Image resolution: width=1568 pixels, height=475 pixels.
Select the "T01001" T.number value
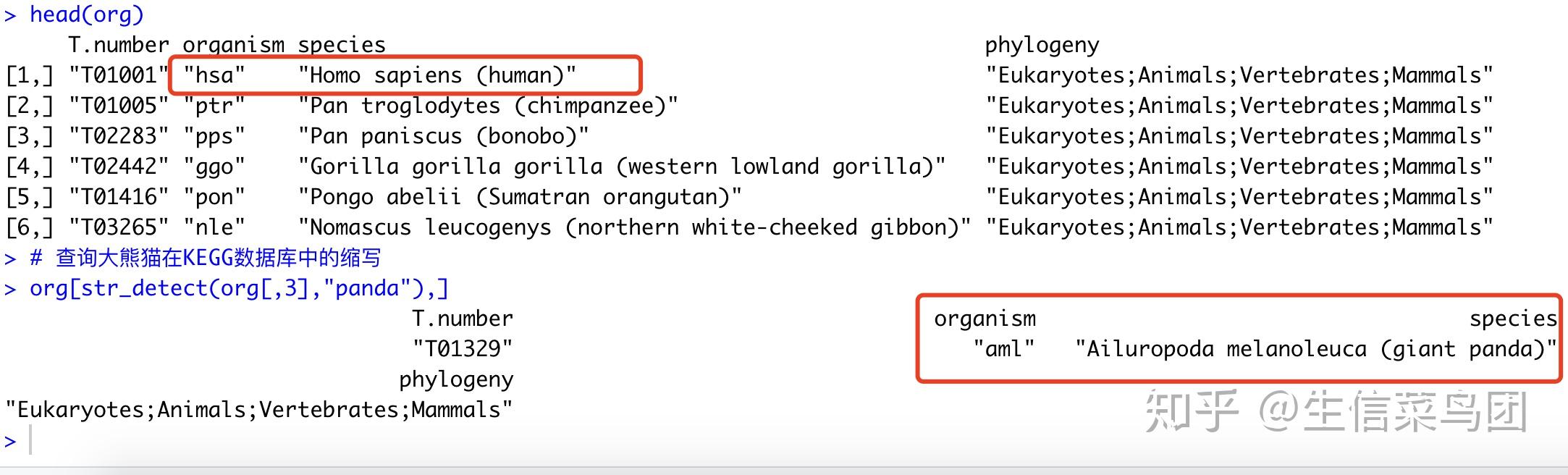click(119, 75)
